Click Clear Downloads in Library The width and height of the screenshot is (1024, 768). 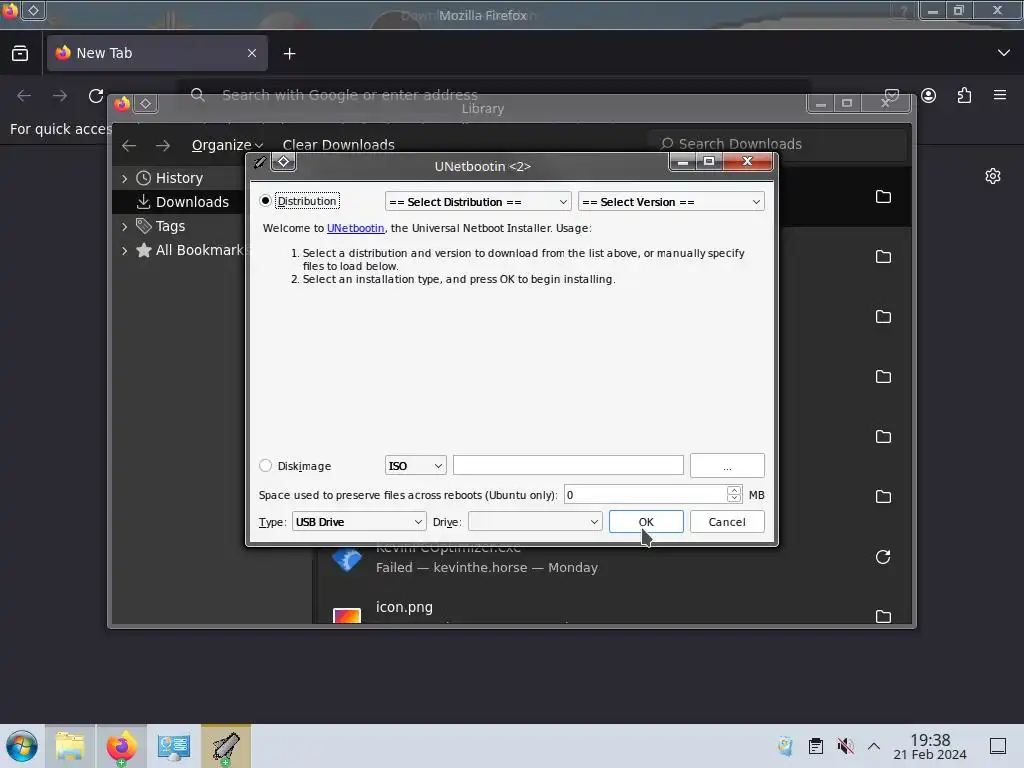pyautogui.click(x=338, y=145)
